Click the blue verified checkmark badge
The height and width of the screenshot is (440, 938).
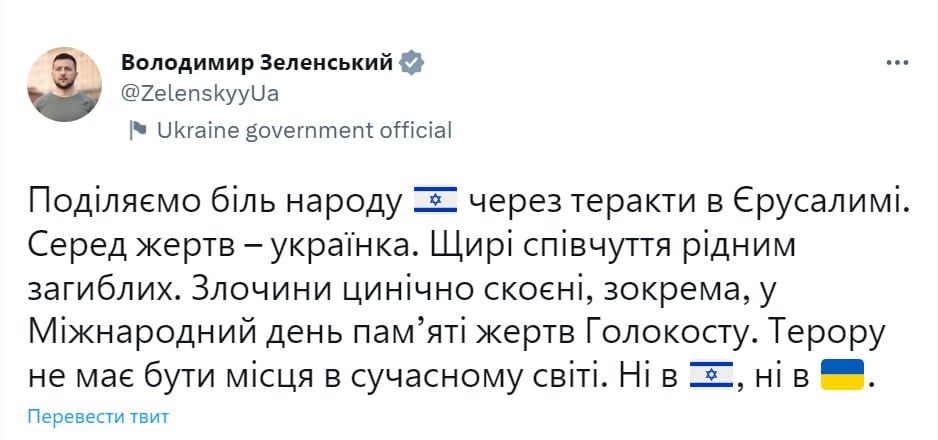coord(412,63)
